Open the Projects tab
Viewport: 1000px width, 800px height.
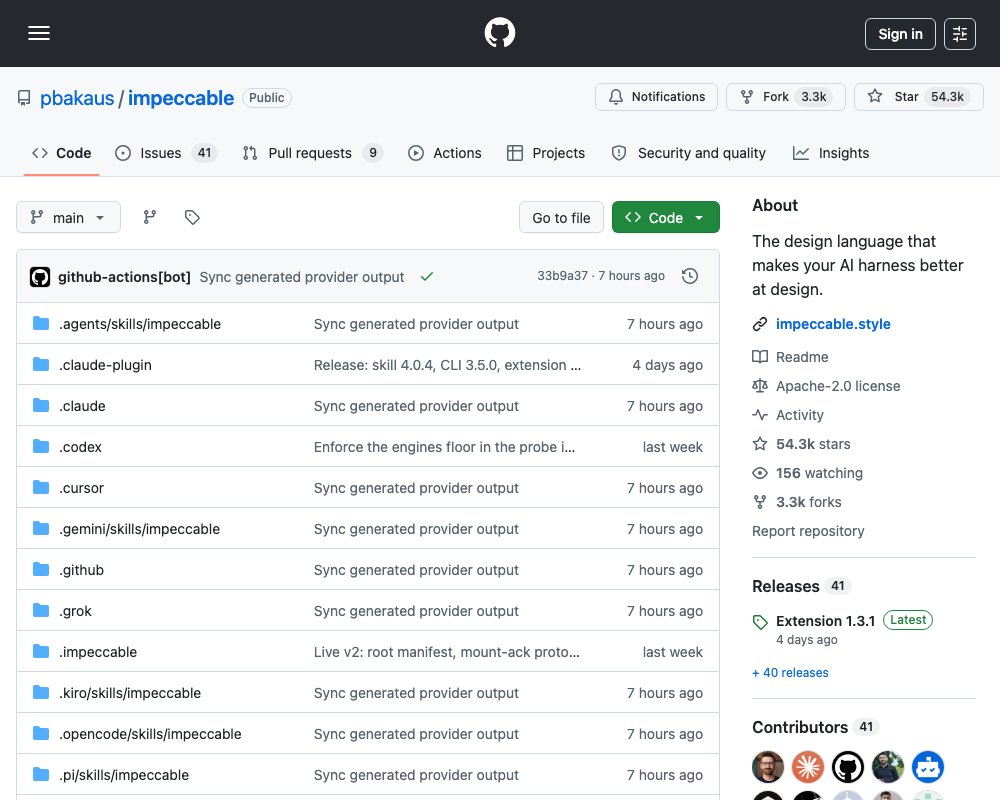click(x=546, y=153)
